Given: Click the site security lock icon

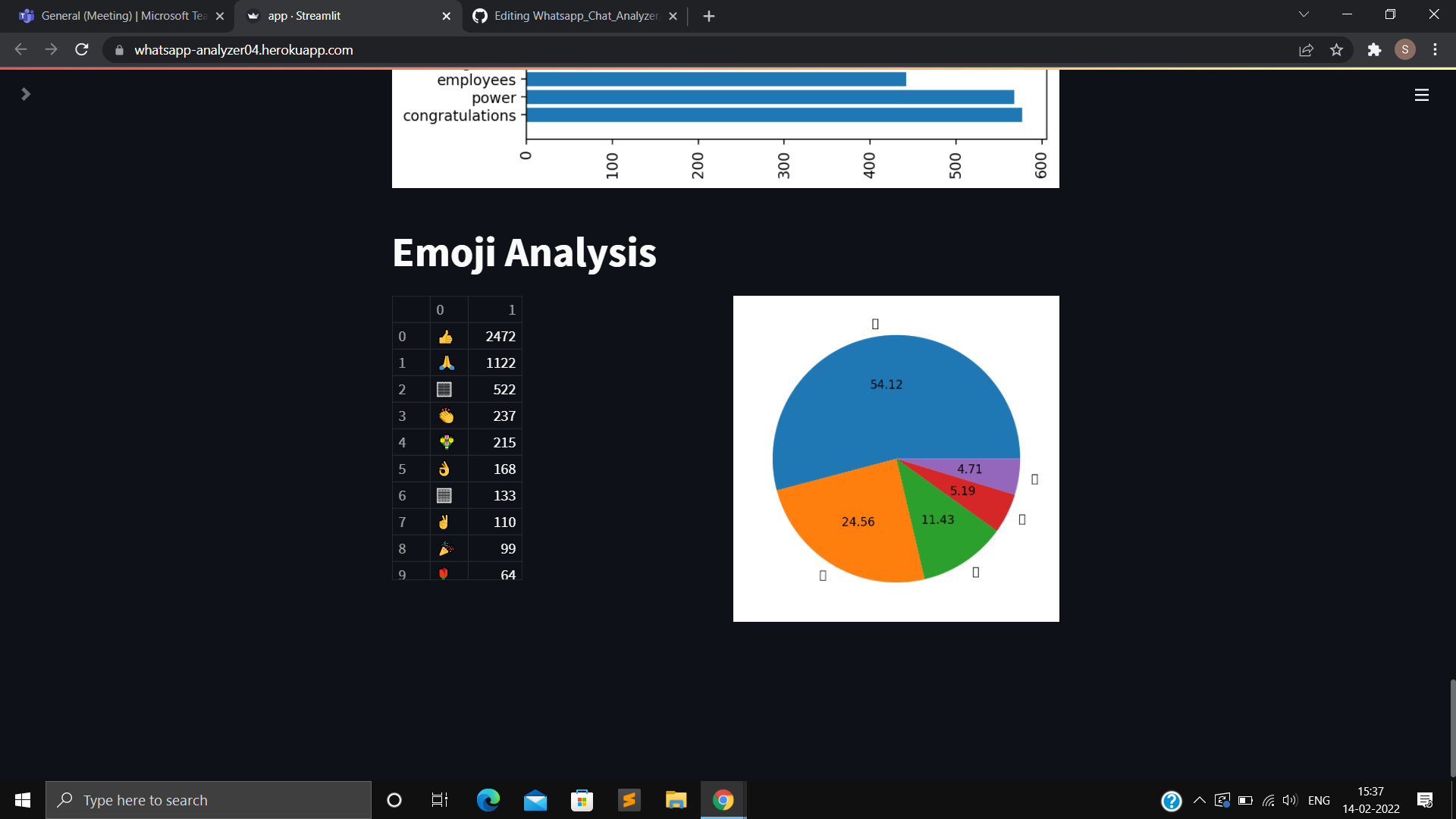Looking at the screenshot, I should point(119,50).
